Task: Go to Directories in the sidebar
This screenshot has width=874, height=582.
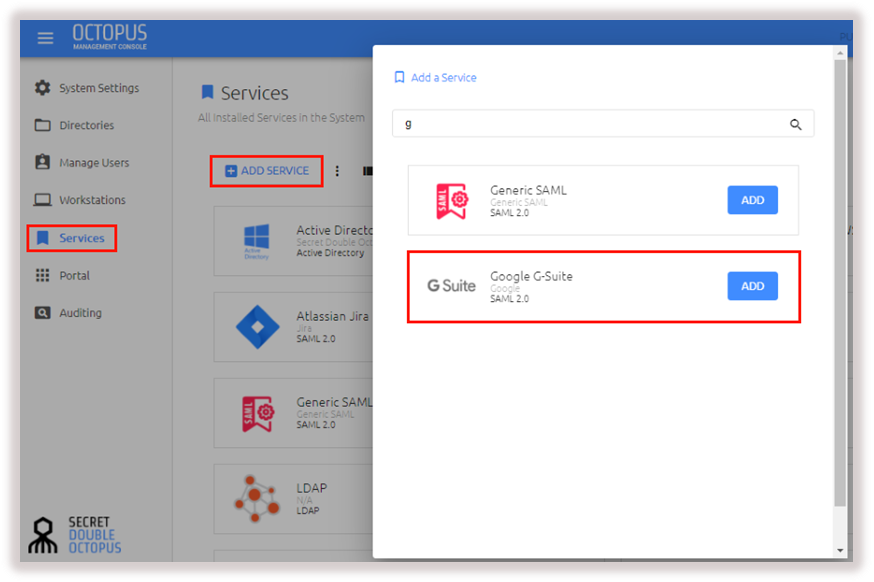Action: [x=75, y=125]
